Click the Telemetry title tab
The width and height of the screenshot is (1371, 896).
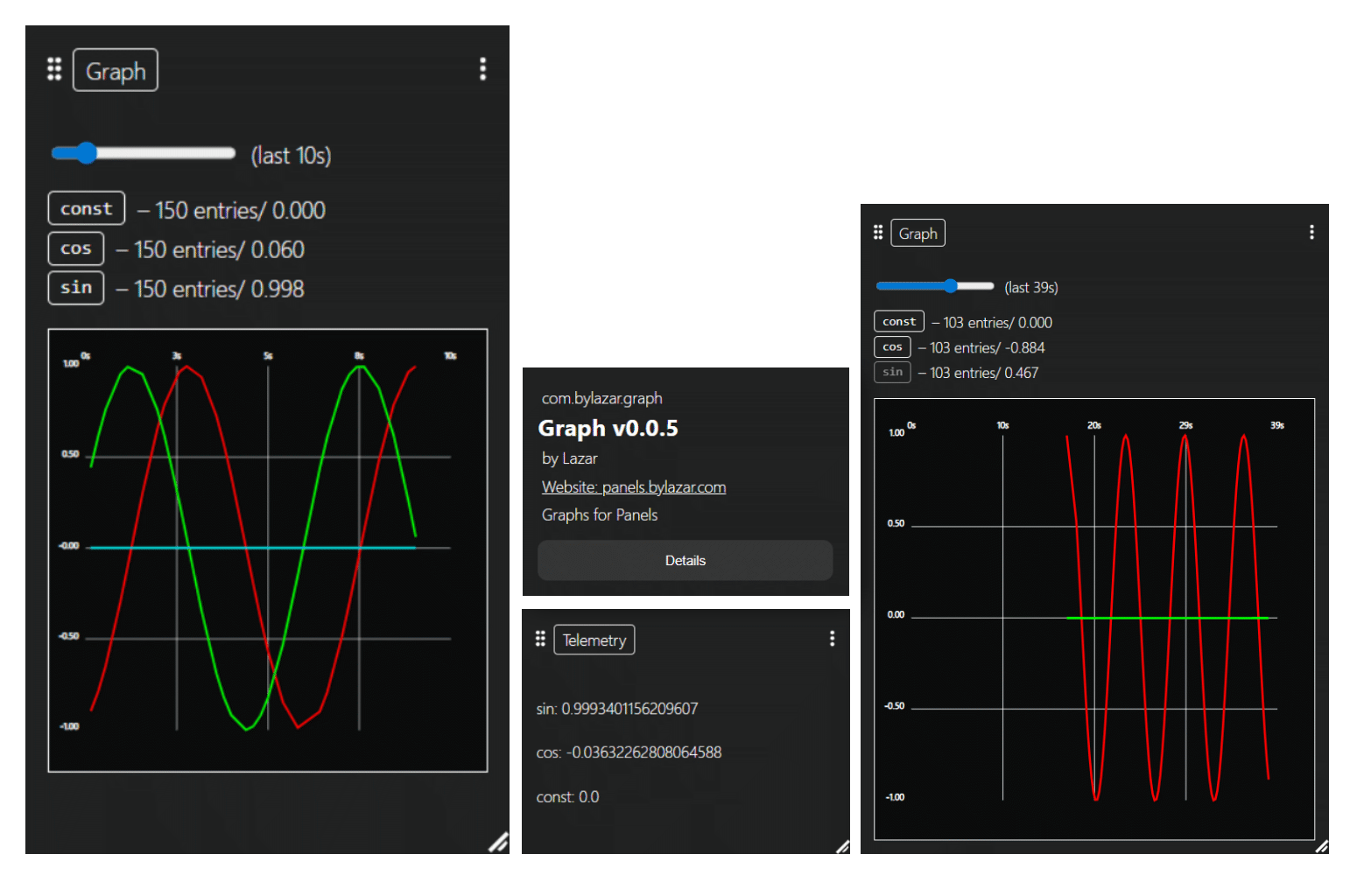point(594,640)
